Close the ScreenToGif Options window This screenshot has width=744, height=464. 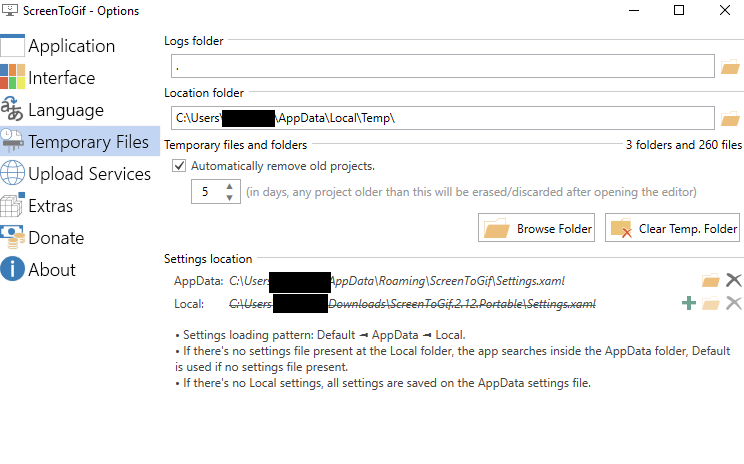point(725,10)
